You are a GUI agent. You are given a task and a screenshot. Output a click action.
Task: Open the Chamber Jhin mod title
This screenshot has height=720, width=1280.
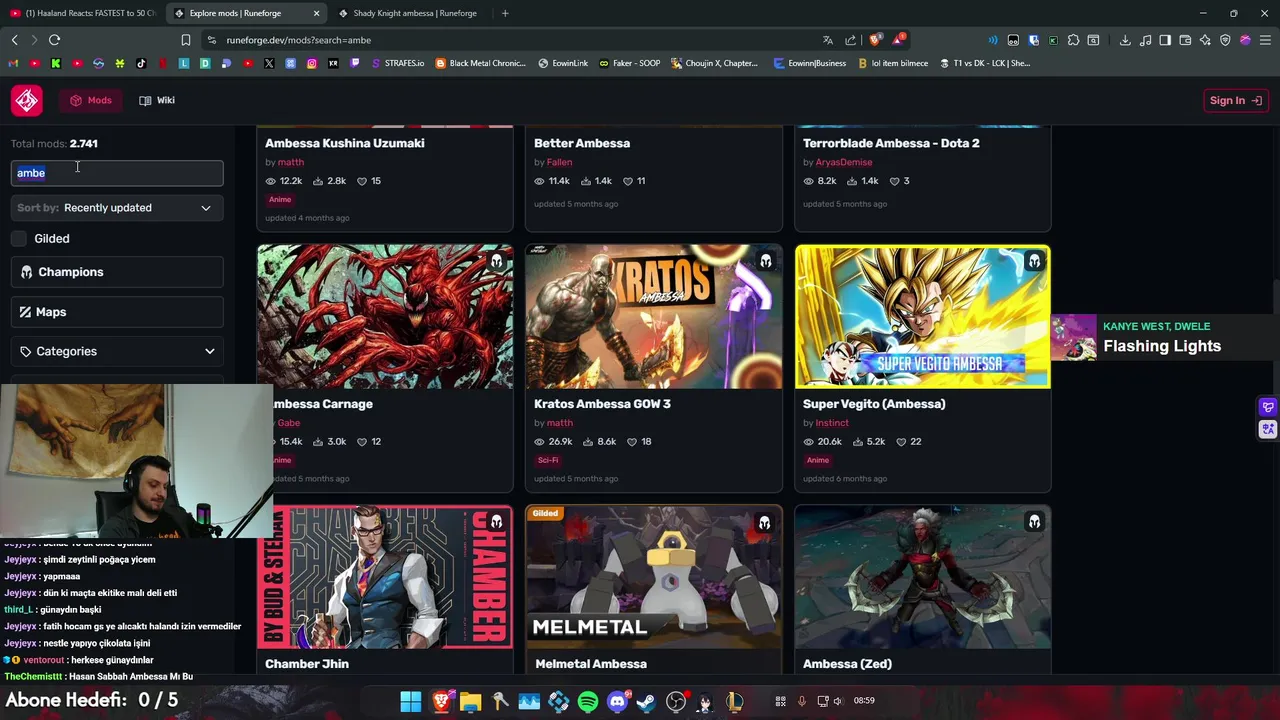point(307,664)
